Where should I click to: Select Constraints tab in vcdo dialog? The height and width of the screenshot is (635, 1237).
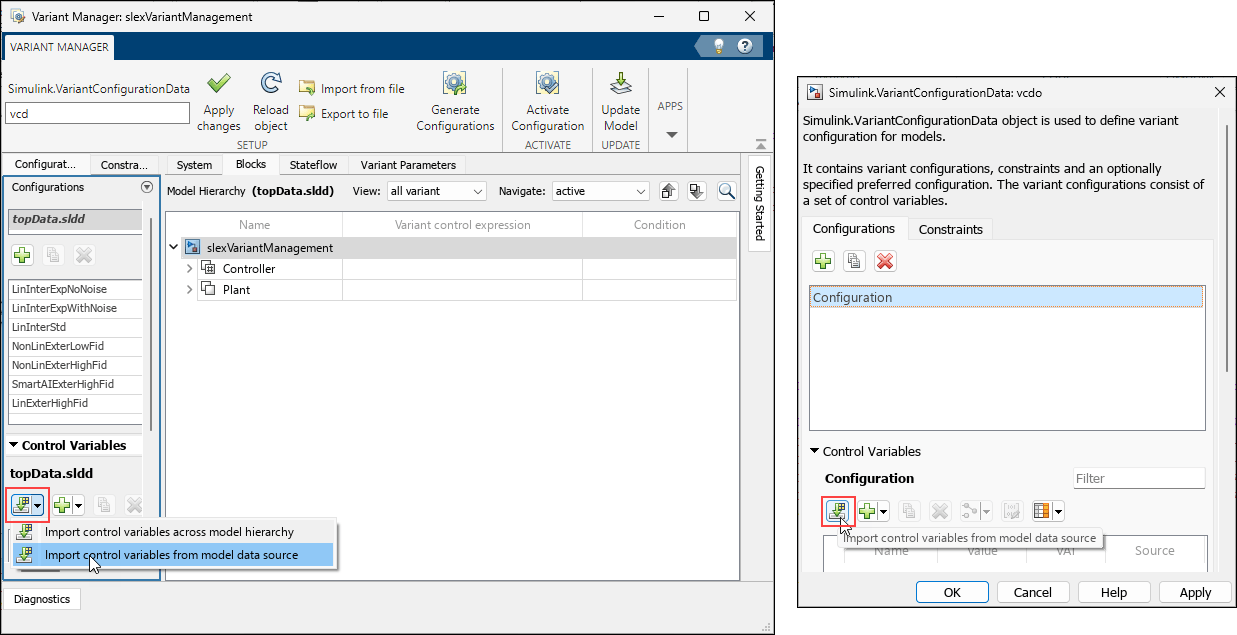[951, 229]
